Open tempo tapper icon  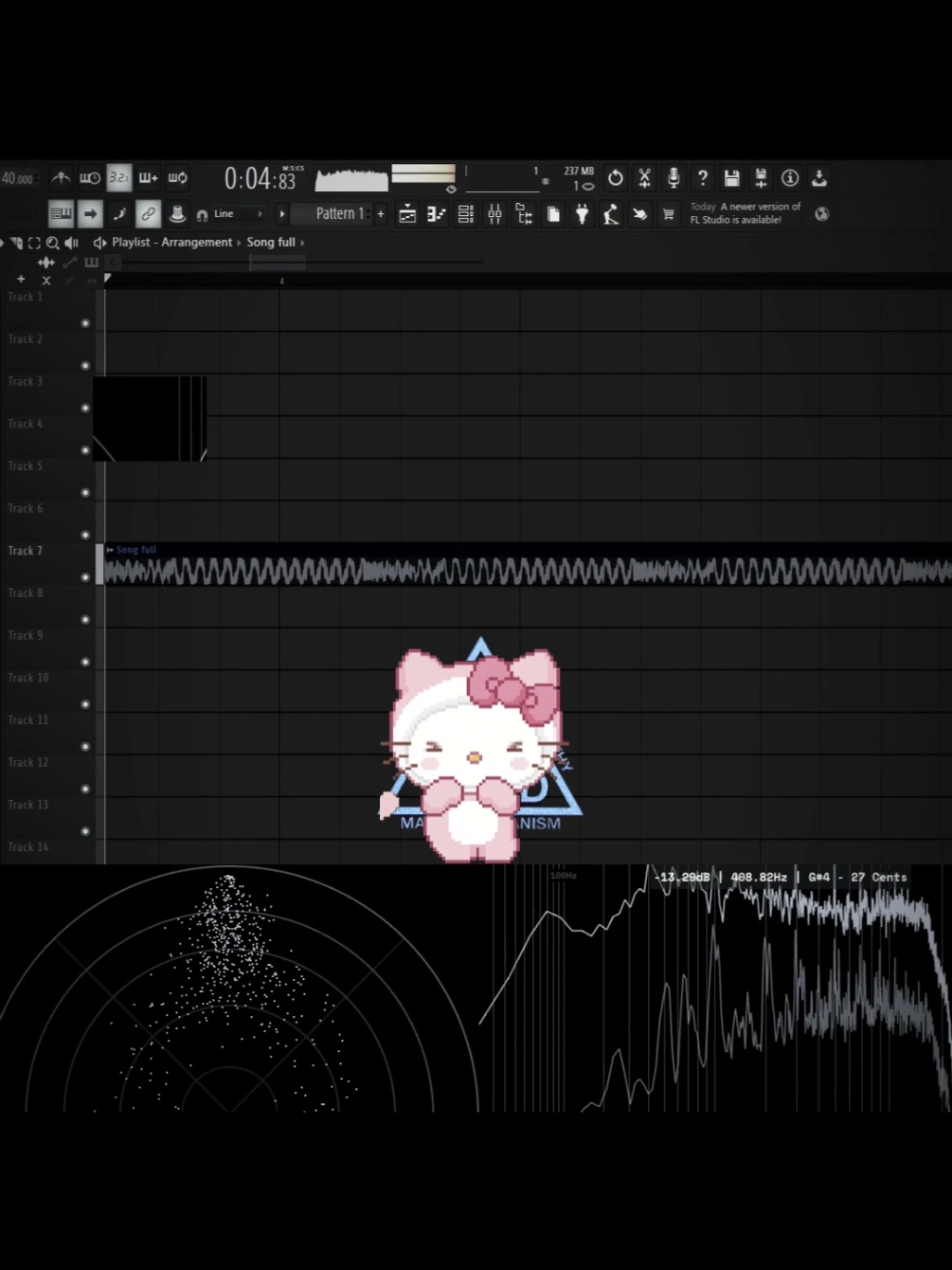[611, 214]
